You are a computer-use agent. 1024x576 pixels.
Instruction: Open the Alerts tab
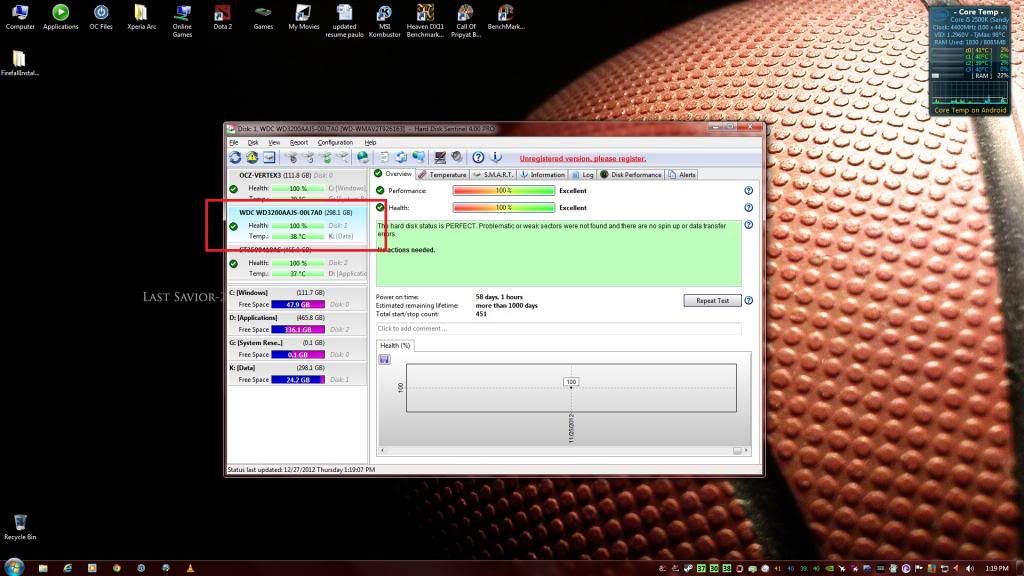coord(683,174)
